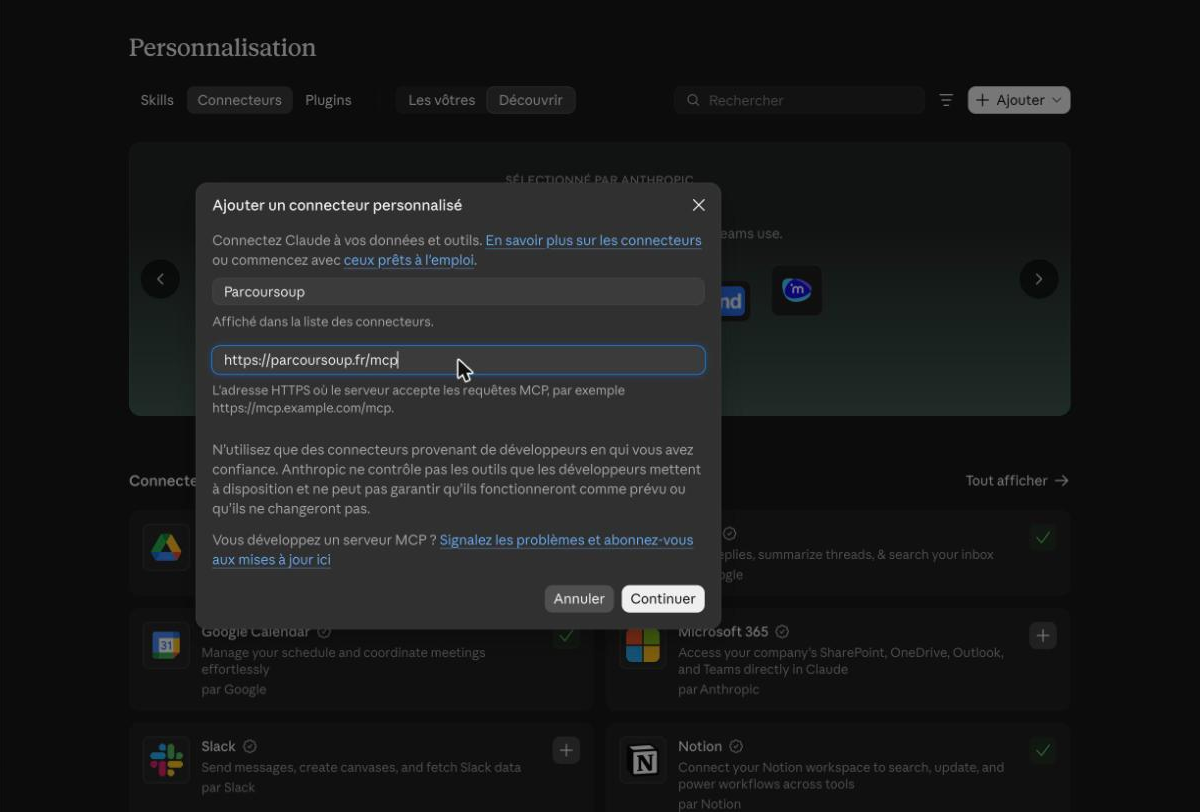Click the Notion logo icon
This screenshot has width=1200, height=812.
642,759
